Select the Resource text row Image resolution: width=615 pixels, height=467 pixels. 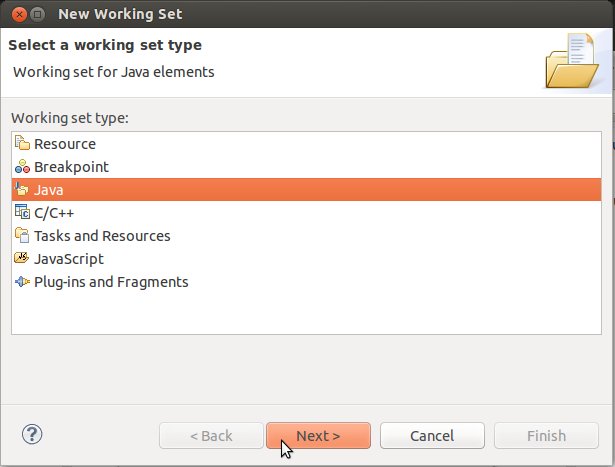click(306, 144)
